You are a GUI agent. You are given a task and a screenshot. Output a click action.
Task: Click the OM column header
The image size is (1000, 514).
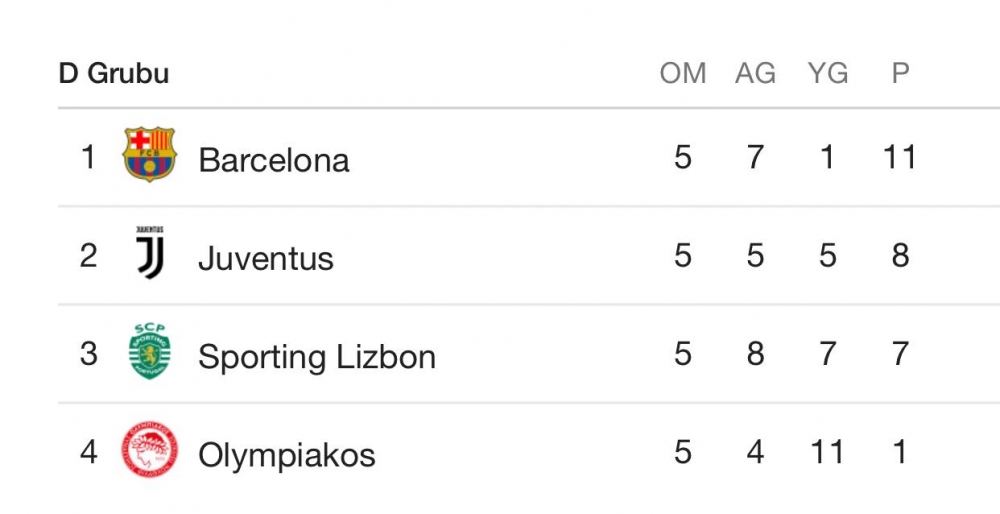(683, 73)
